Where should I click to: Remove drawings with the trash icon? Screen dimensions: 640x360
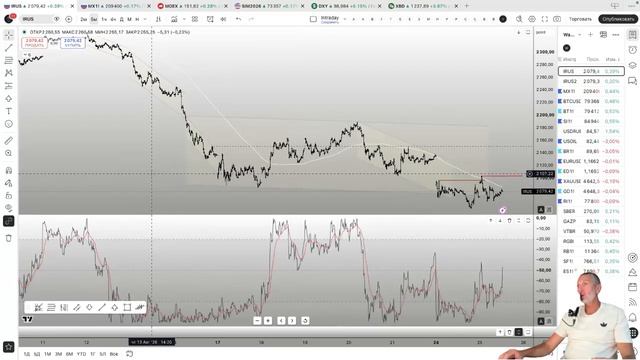[9, 238]
